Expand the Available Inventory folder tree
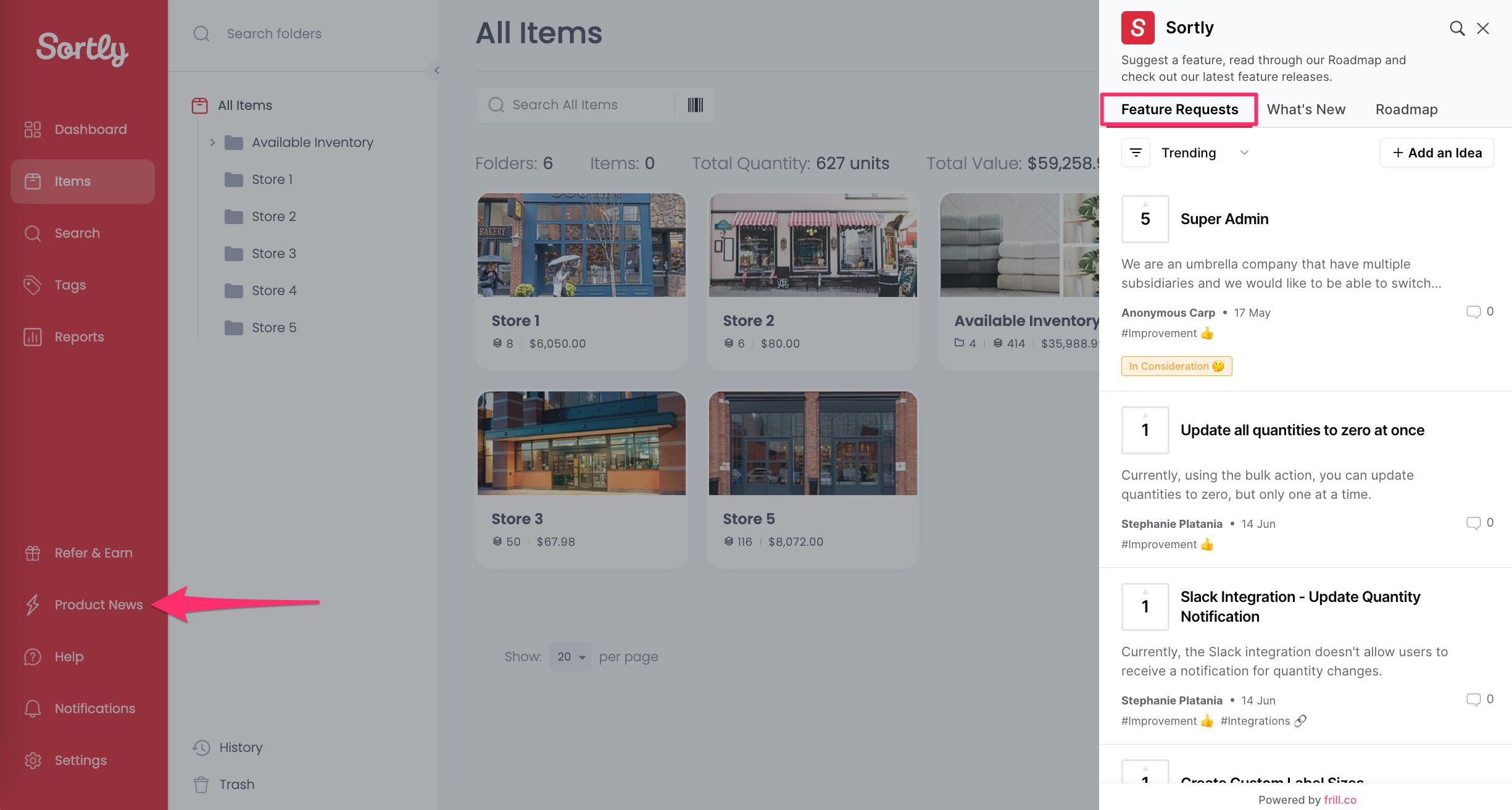This screenshot has height=810, width=1512. (x=212, y=142)
